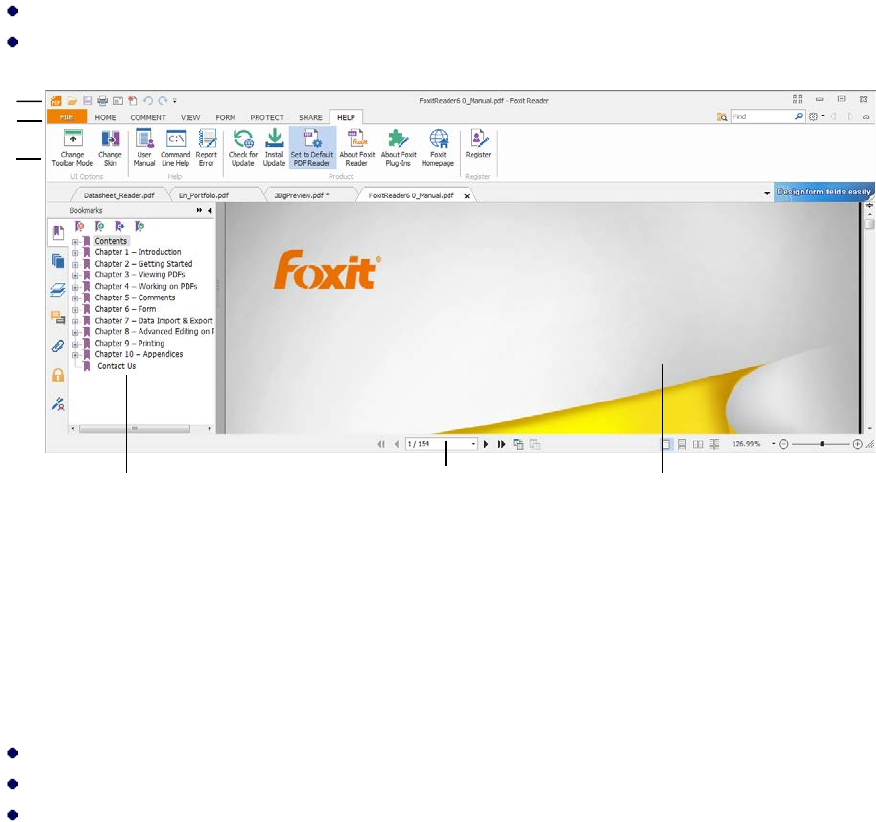Expand Chapter 6 – Form bookmark
The image size is (876, 822).
tap(75, 310)
